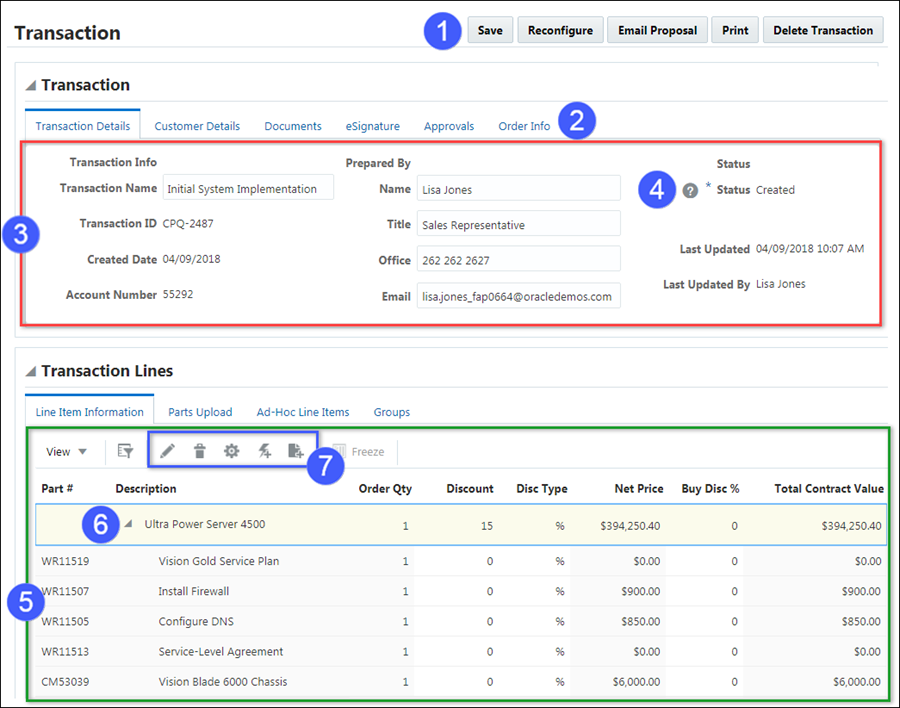This screenshot has width=900, height=708.
Task: Click the delete trash icon in Transaction Lines toolbar
Action: (x=200, y=451)
